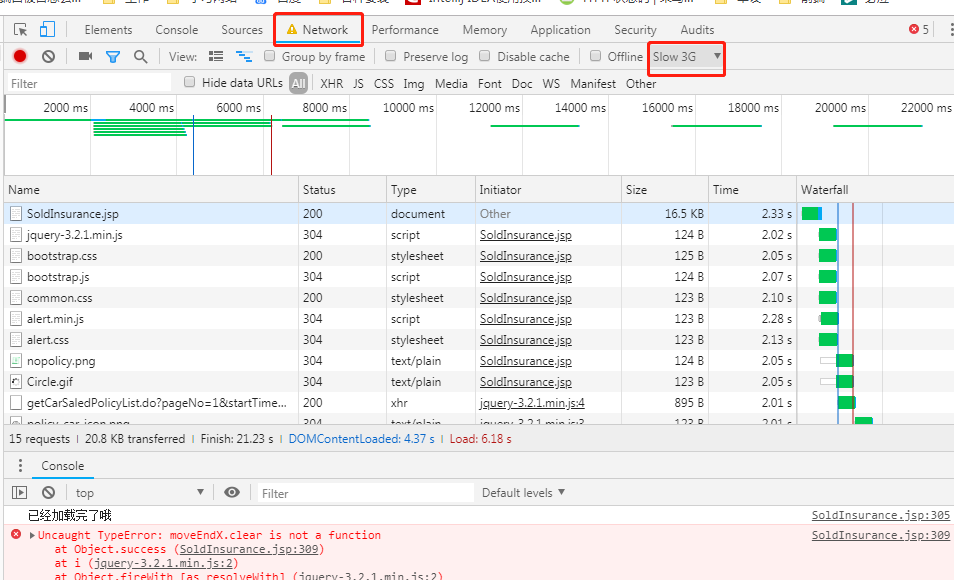This screenshot has height=580, width=954.
Task: Check Hide data URLs
Action: pos(189,82)
